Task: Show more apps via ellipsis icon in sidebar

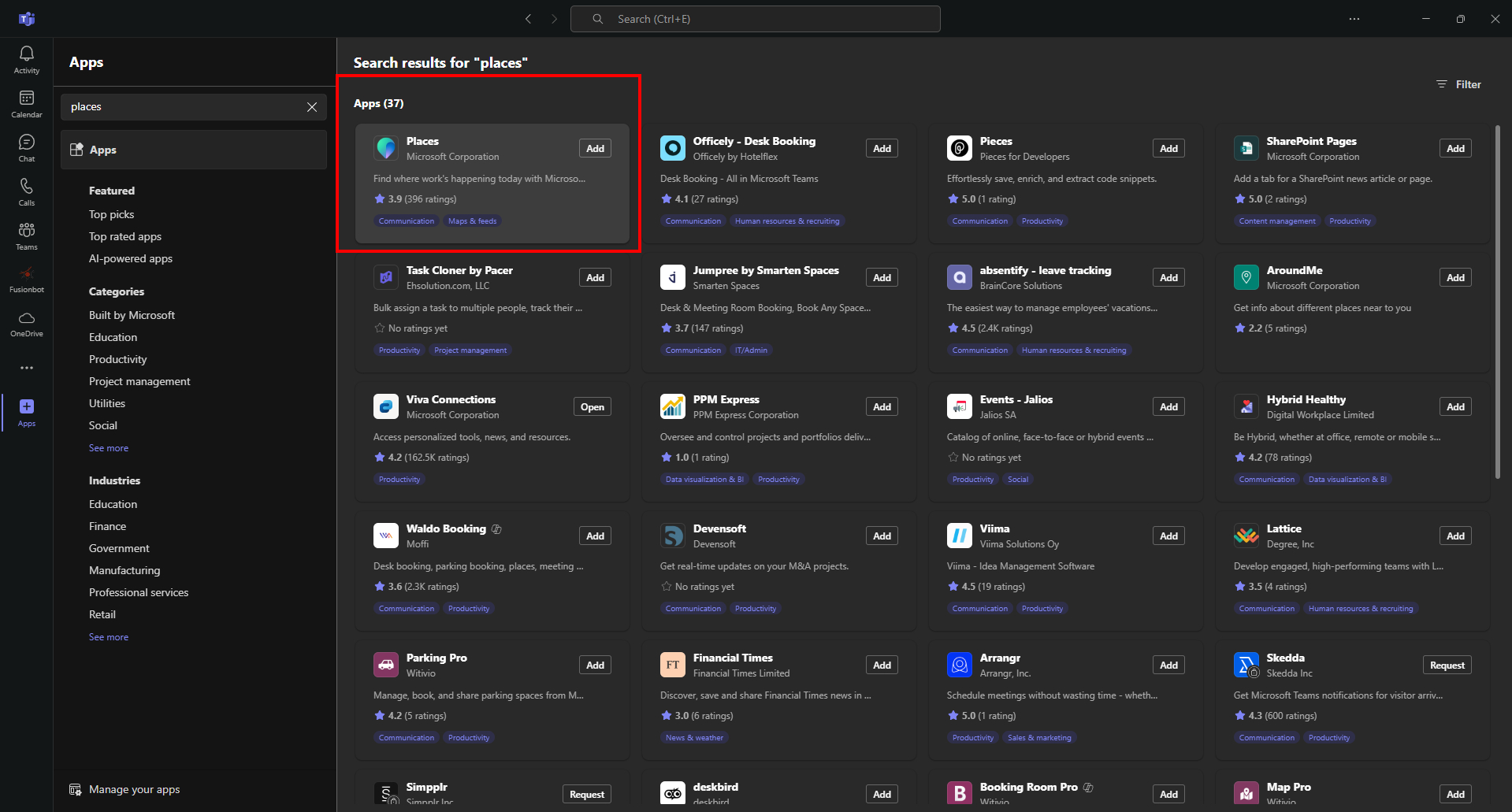Action: pos(27,368)
